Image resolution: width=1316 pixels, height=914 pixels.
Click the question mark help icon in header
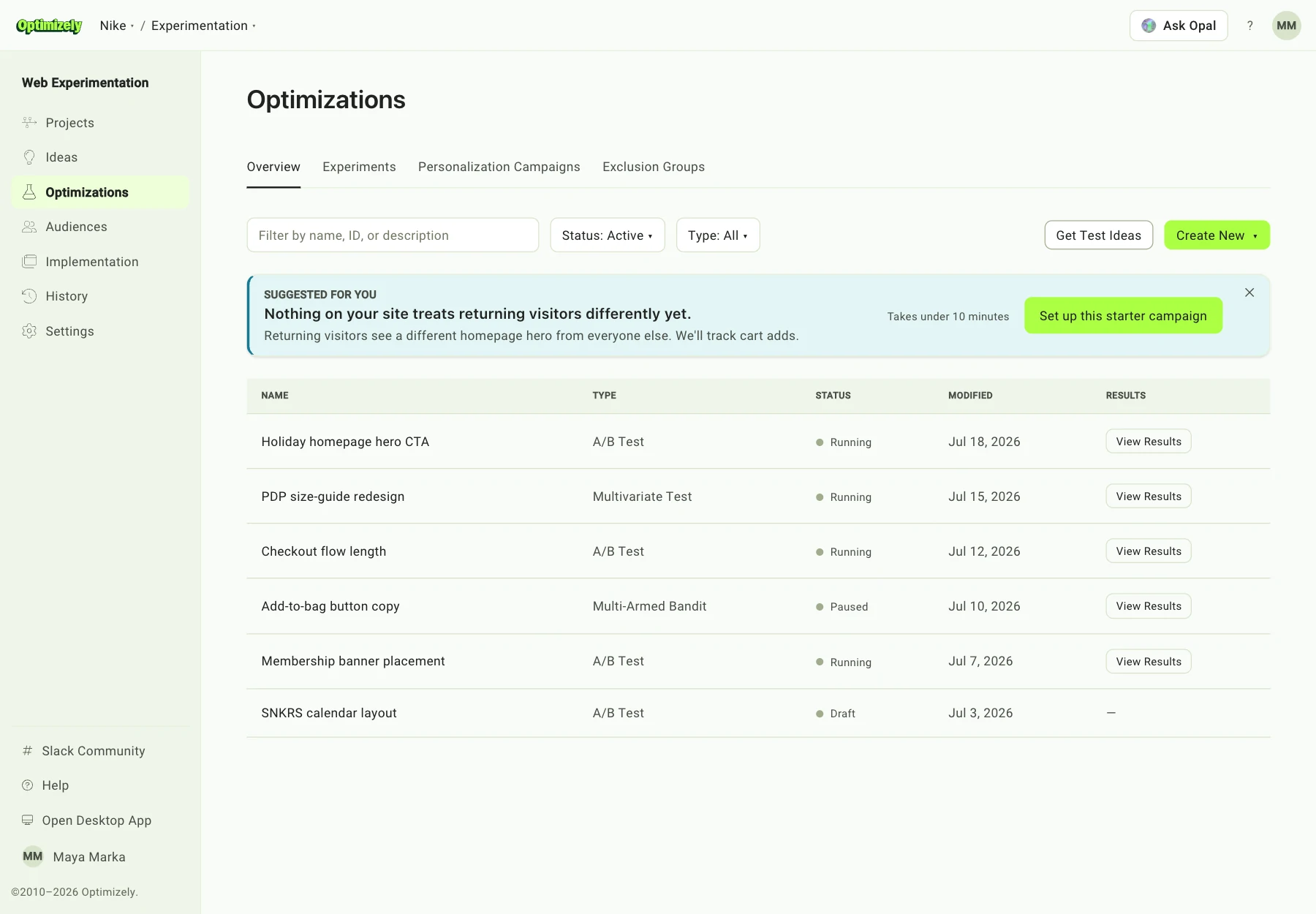[1250, 26]
